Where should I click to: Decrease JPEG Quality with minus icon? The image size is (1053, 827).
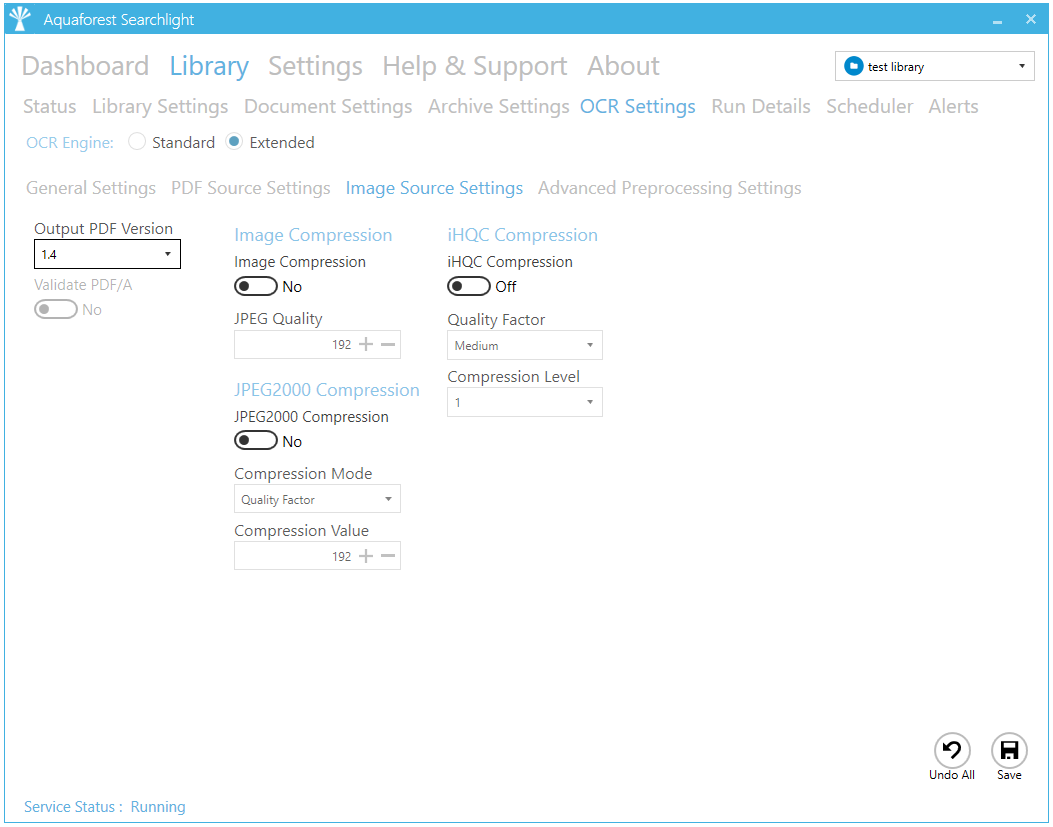[388, 345]
